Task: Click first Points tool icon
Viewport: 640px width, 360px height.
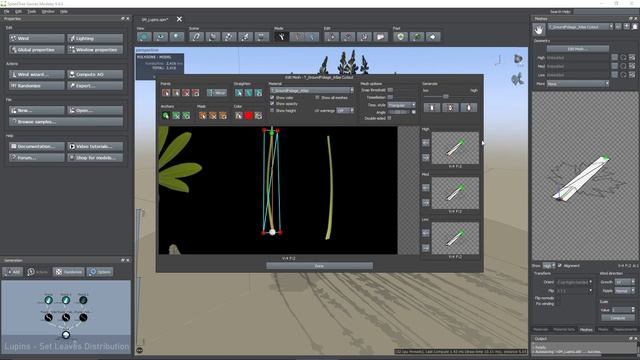Action: (166, 93)
